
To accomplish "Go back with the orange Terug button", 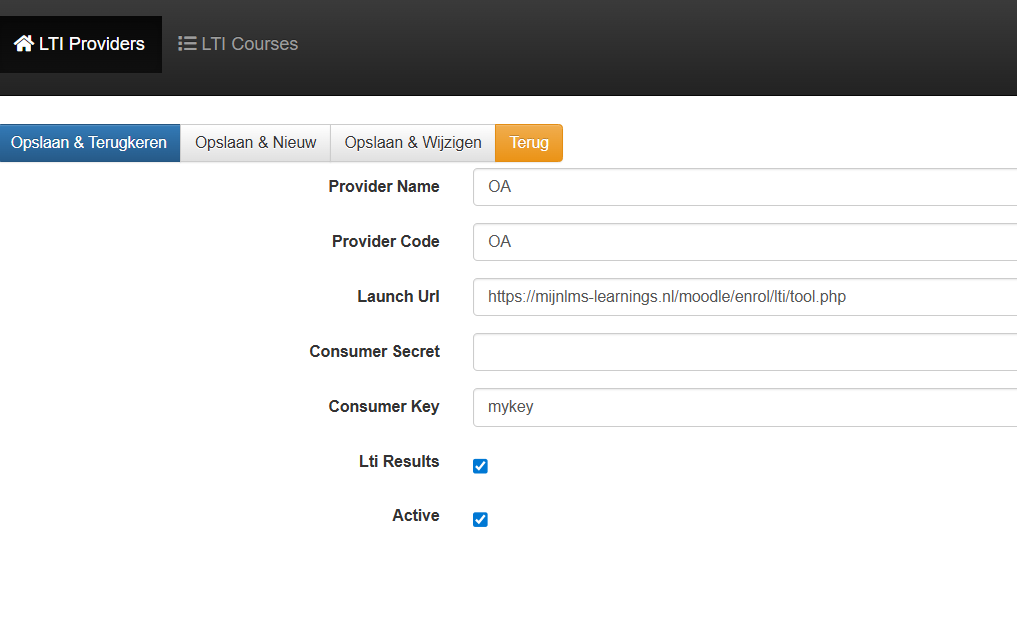I will click(529, 142).
